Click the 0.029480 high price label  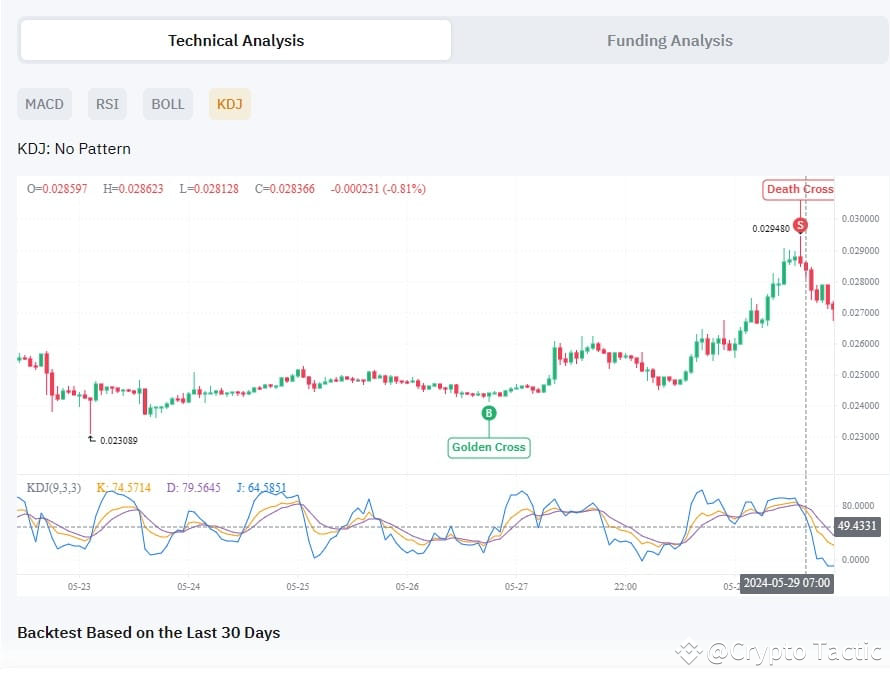point(770,228)
